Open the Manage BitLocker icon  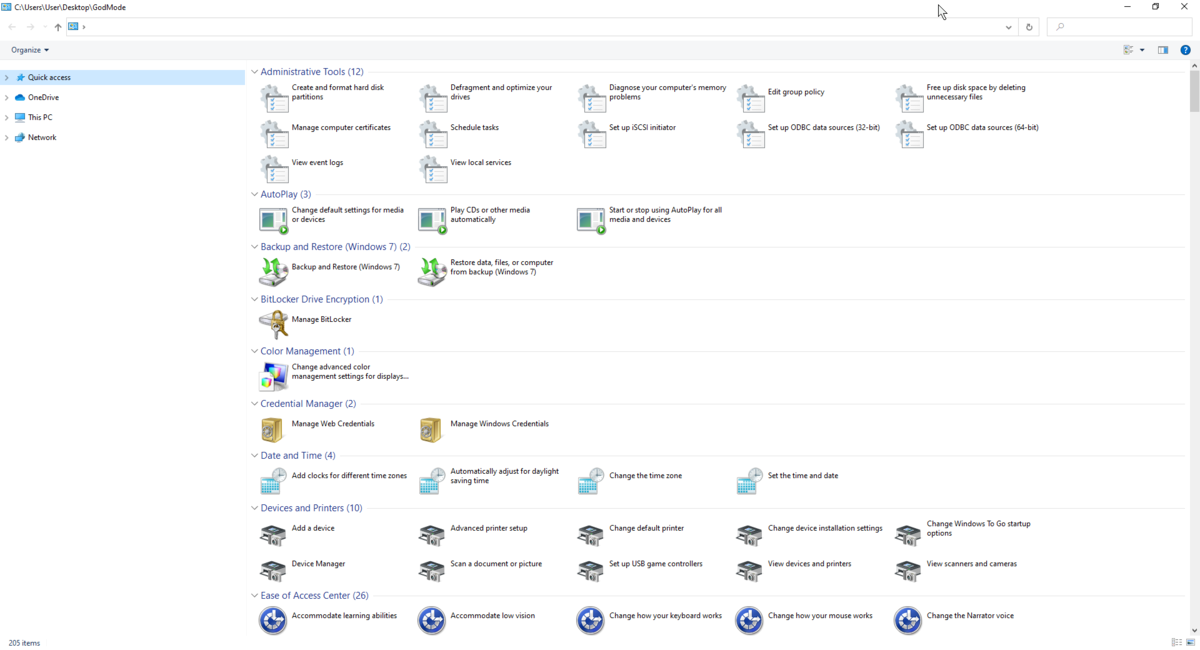point(273,324)
